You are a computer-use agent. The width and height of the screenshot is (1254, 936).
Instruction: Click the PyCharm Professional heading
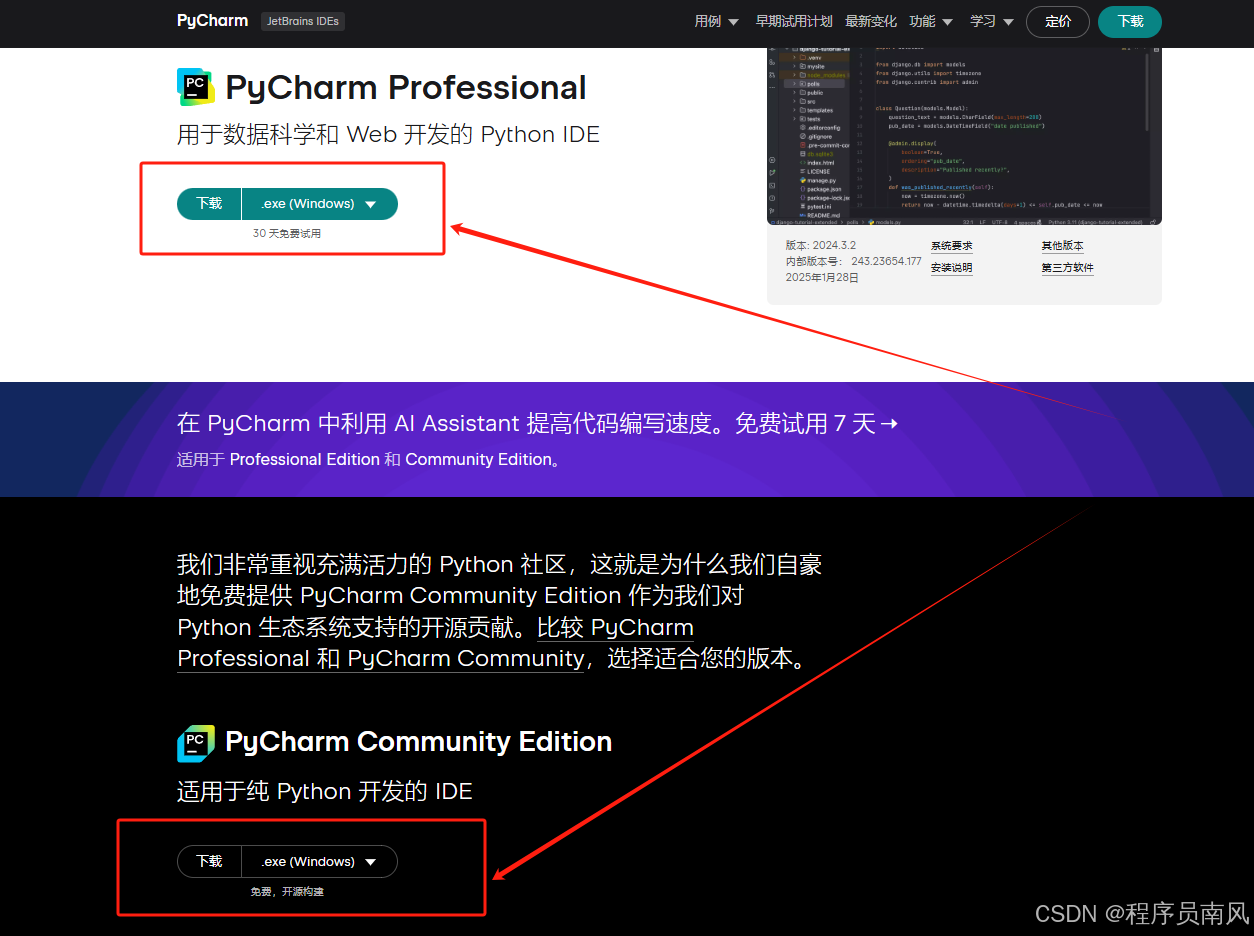click(x=406, y=88)
